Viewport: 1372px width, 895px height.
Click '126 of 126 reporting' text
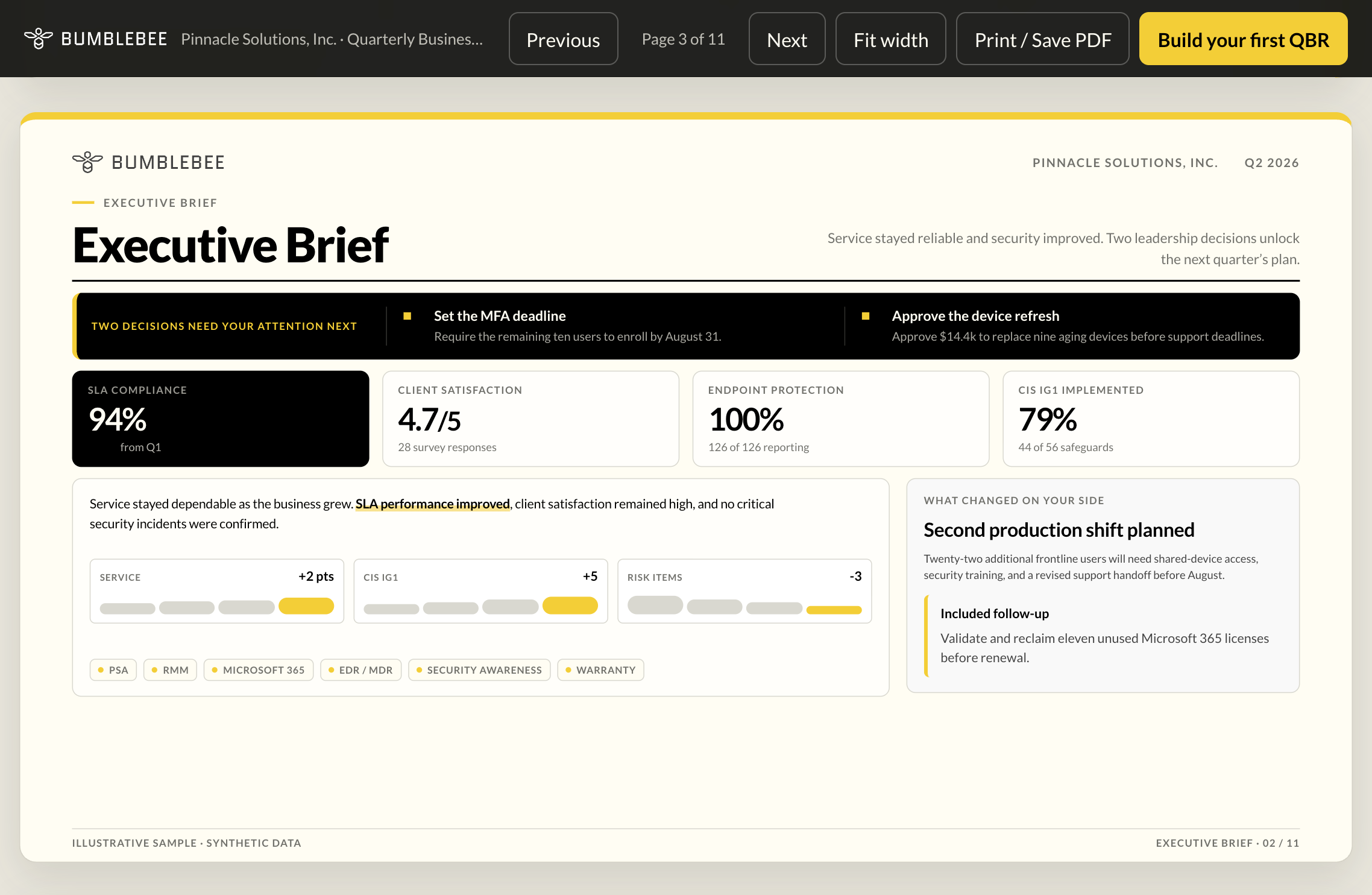758,447
